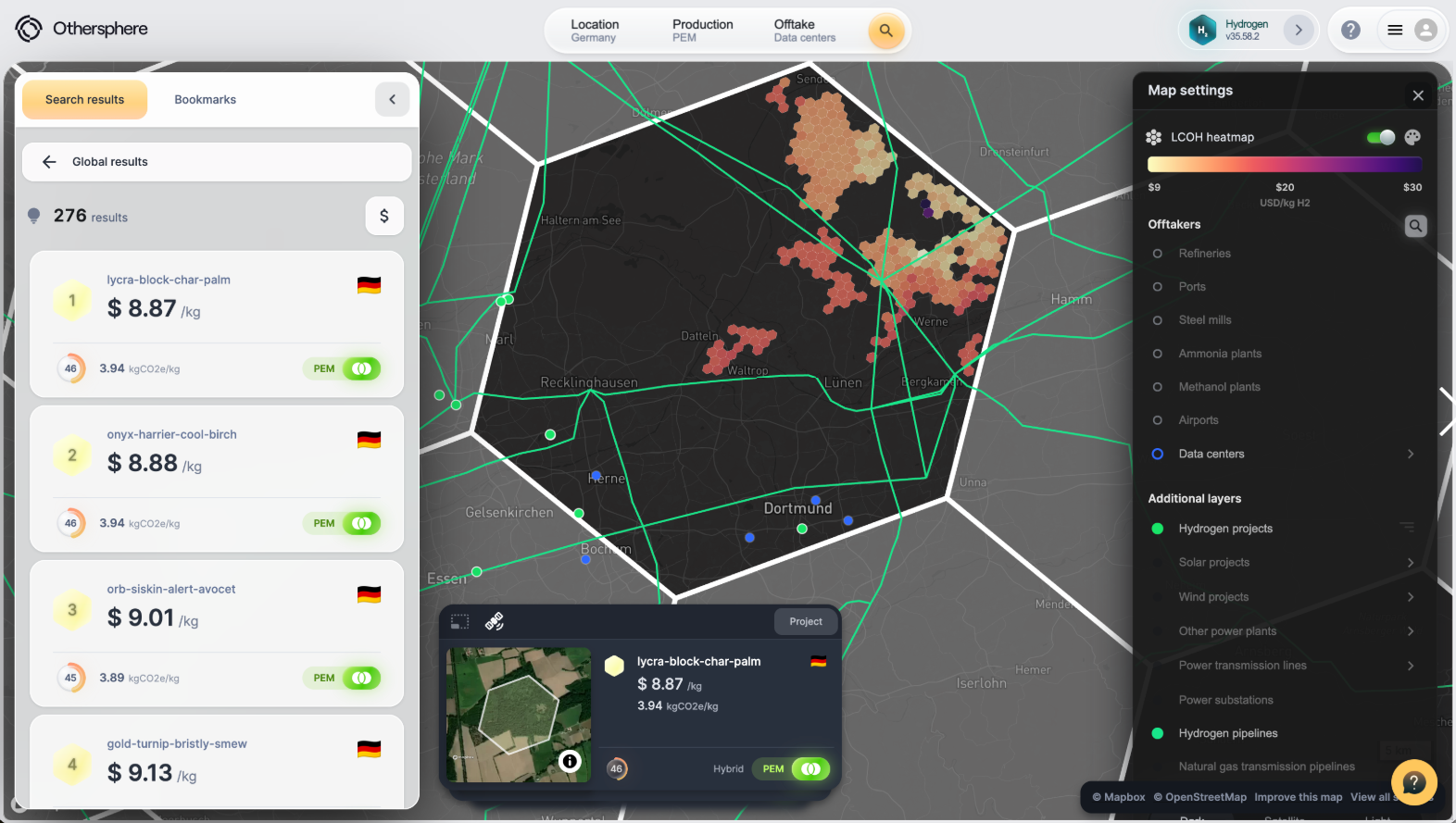Expand the Solar projects layer options
The height and width of the screenshot is (823, 1456).
[x=1410, y=563]
